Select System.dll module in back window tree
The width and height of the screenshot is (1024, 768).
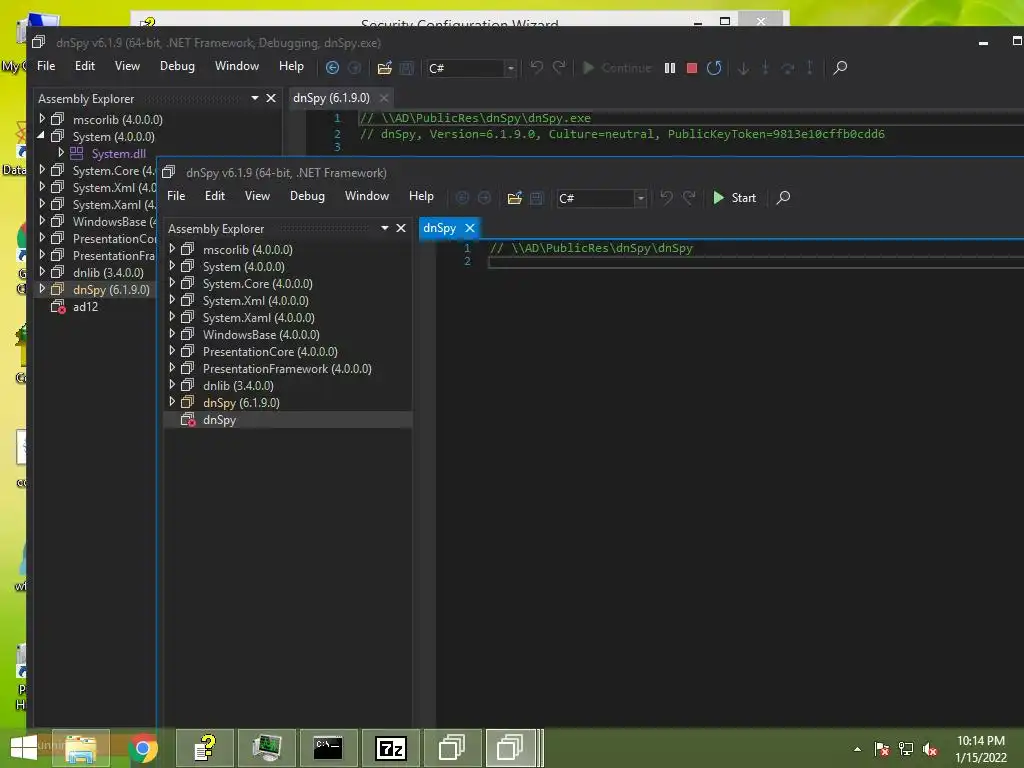coord(119,153)
